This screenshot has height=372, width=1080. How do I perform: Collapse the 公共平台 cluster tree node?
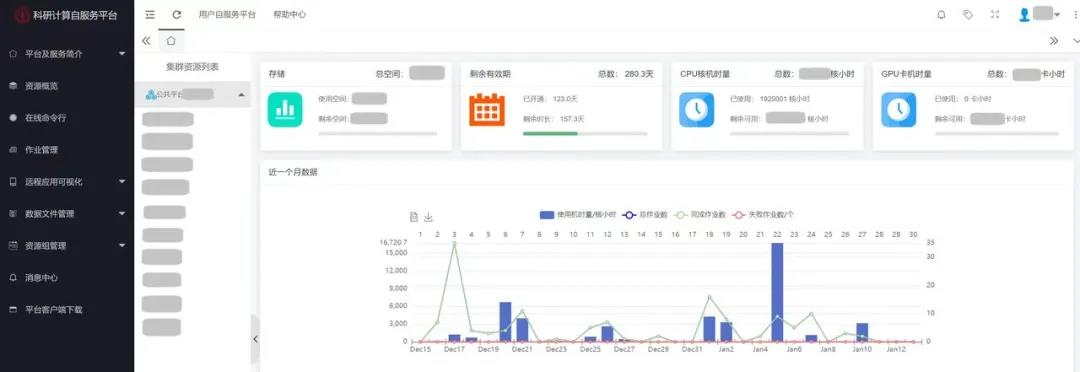click(x=242, y=95)
